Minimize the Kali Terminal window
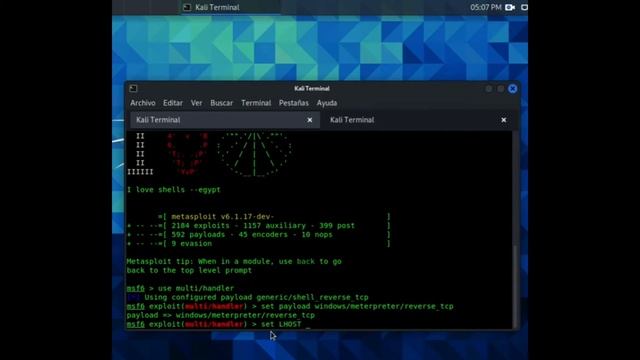This screenshot has width=640, height=360. (x=489, y=89)
